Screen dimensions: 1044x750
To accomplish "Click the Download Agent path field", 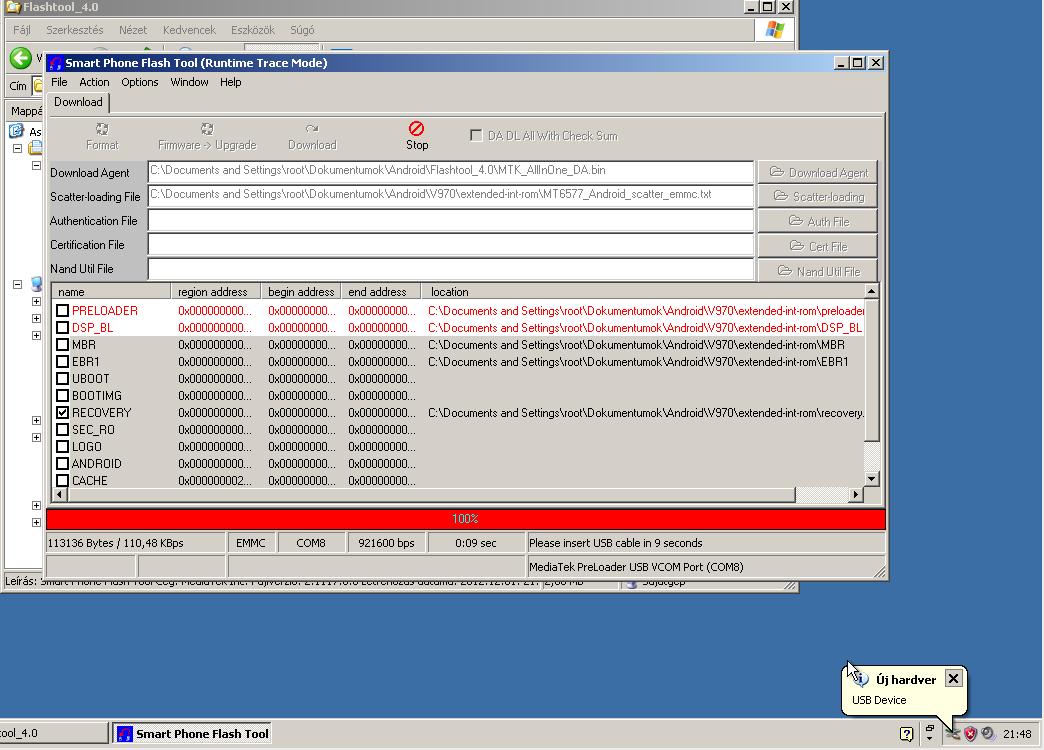I will [451, 171].
